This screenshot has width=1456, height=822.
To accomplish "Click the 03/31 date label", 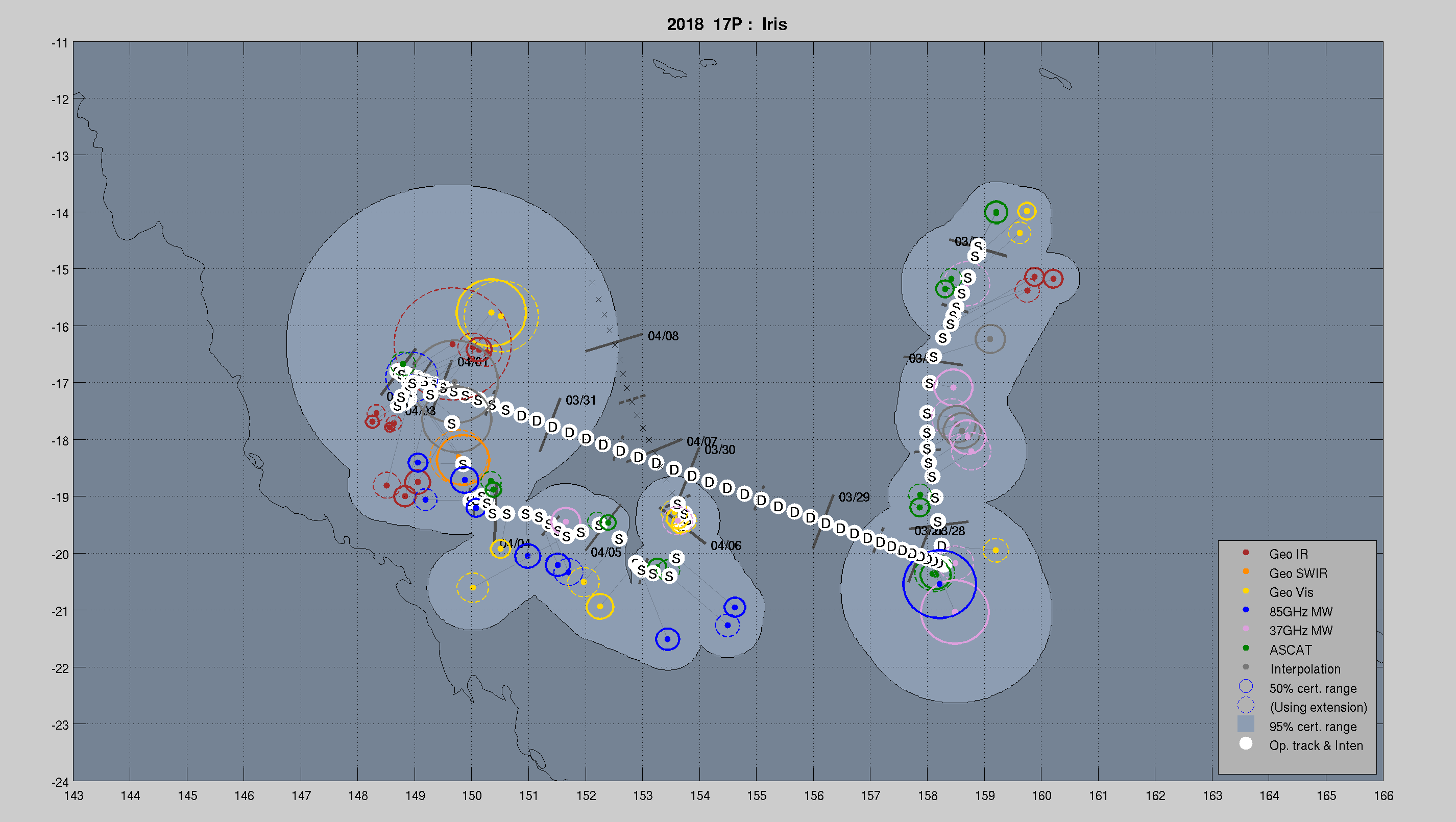I will coord(580,401).
